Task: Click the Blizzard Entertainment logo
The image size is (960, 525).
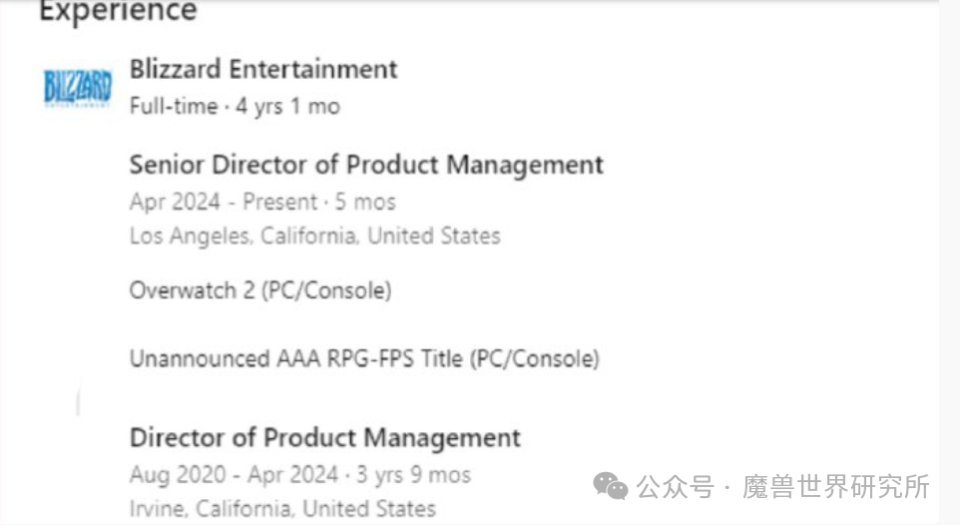Action: coord(77,87)
